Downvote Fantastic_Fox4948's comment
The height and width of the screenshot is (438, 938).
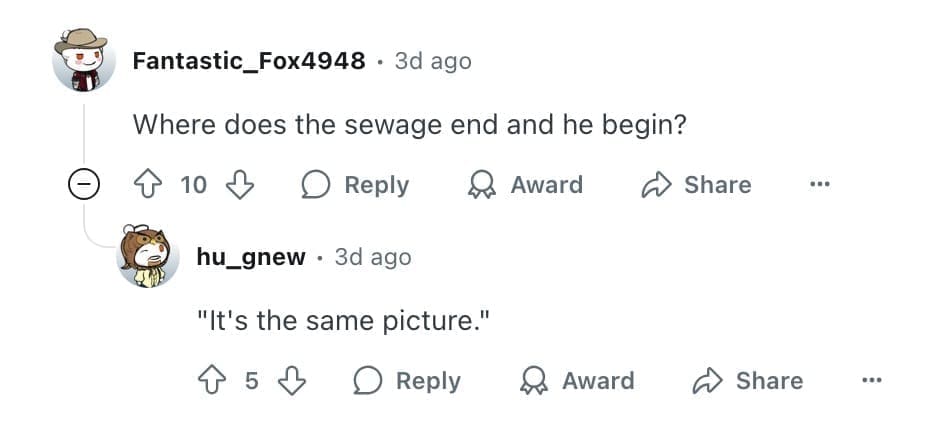coord(240,185)
